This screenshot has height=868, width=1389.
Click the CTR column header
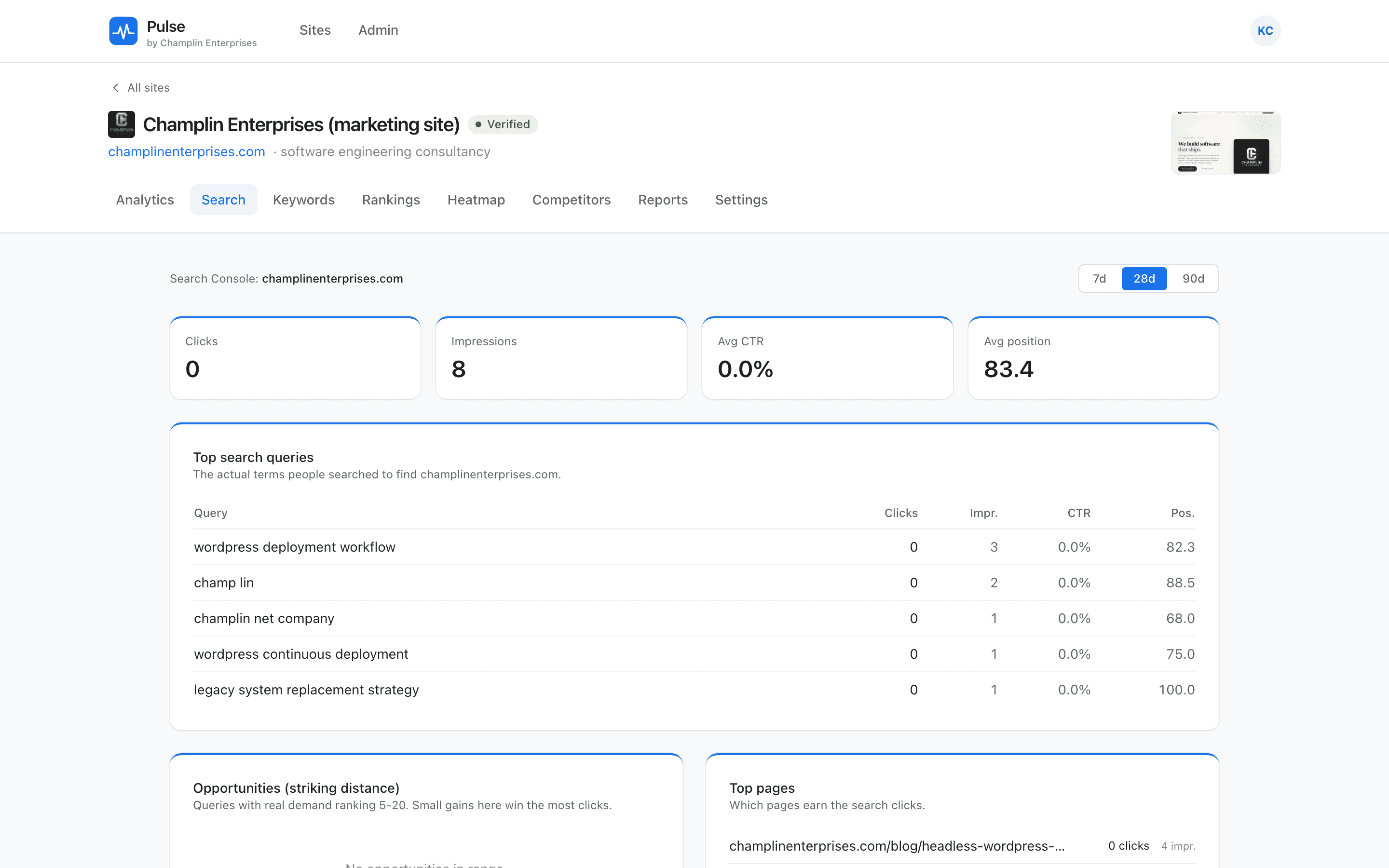1078,513
